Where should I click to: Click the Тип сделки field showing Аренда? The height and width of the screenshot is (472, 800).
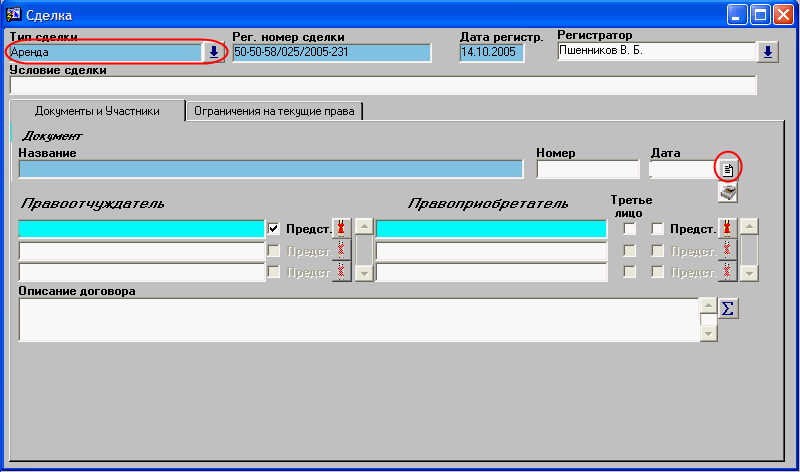click(106, 52)
